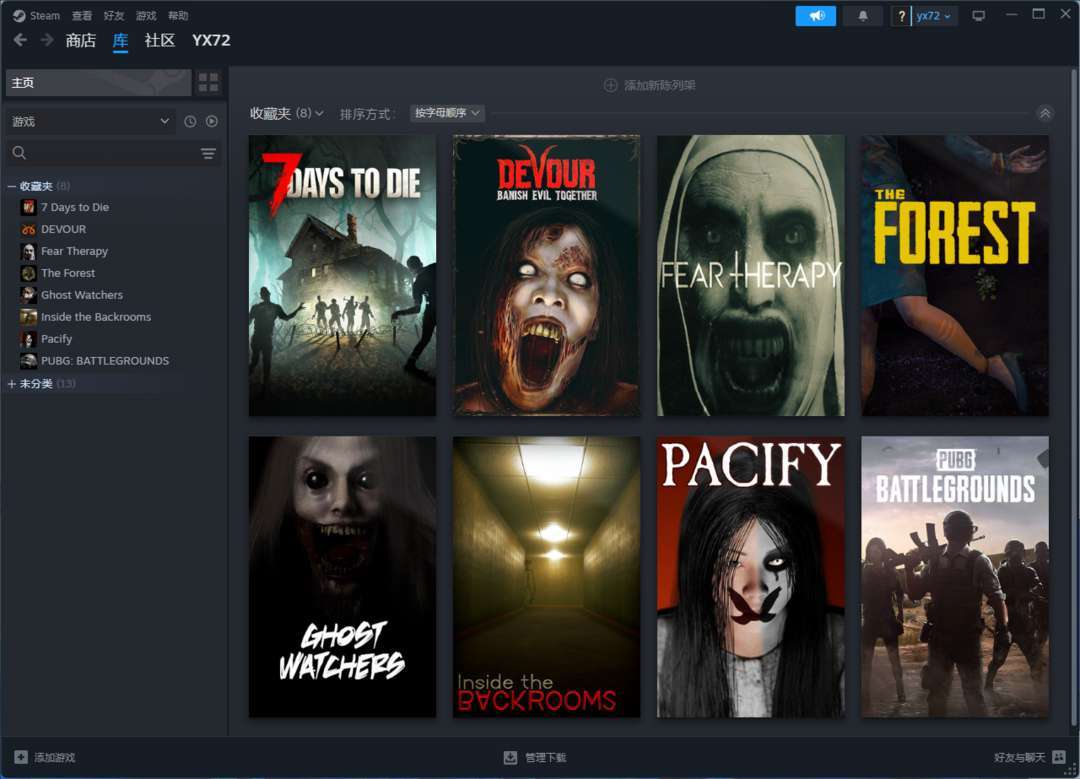Open the Fear Therapy cover art
Viewport: 1080px width, 779px height.
[751, 276]
